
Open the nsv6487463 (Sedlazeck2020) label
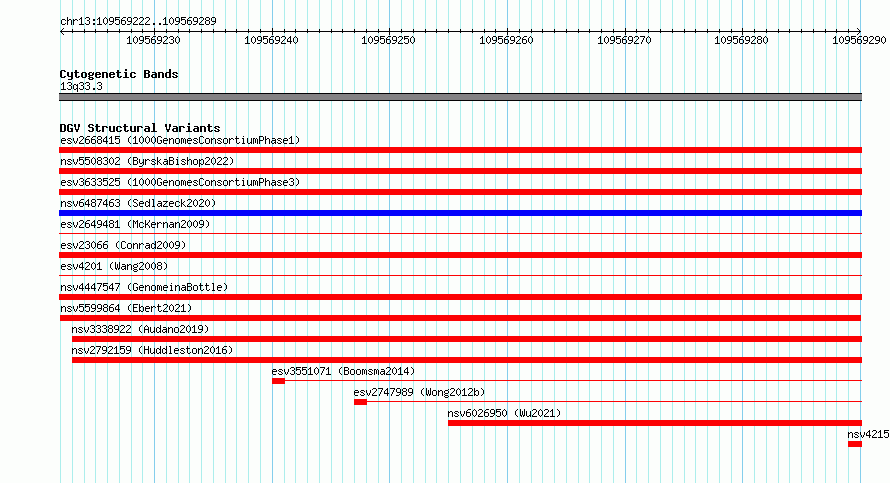(138, 203)
